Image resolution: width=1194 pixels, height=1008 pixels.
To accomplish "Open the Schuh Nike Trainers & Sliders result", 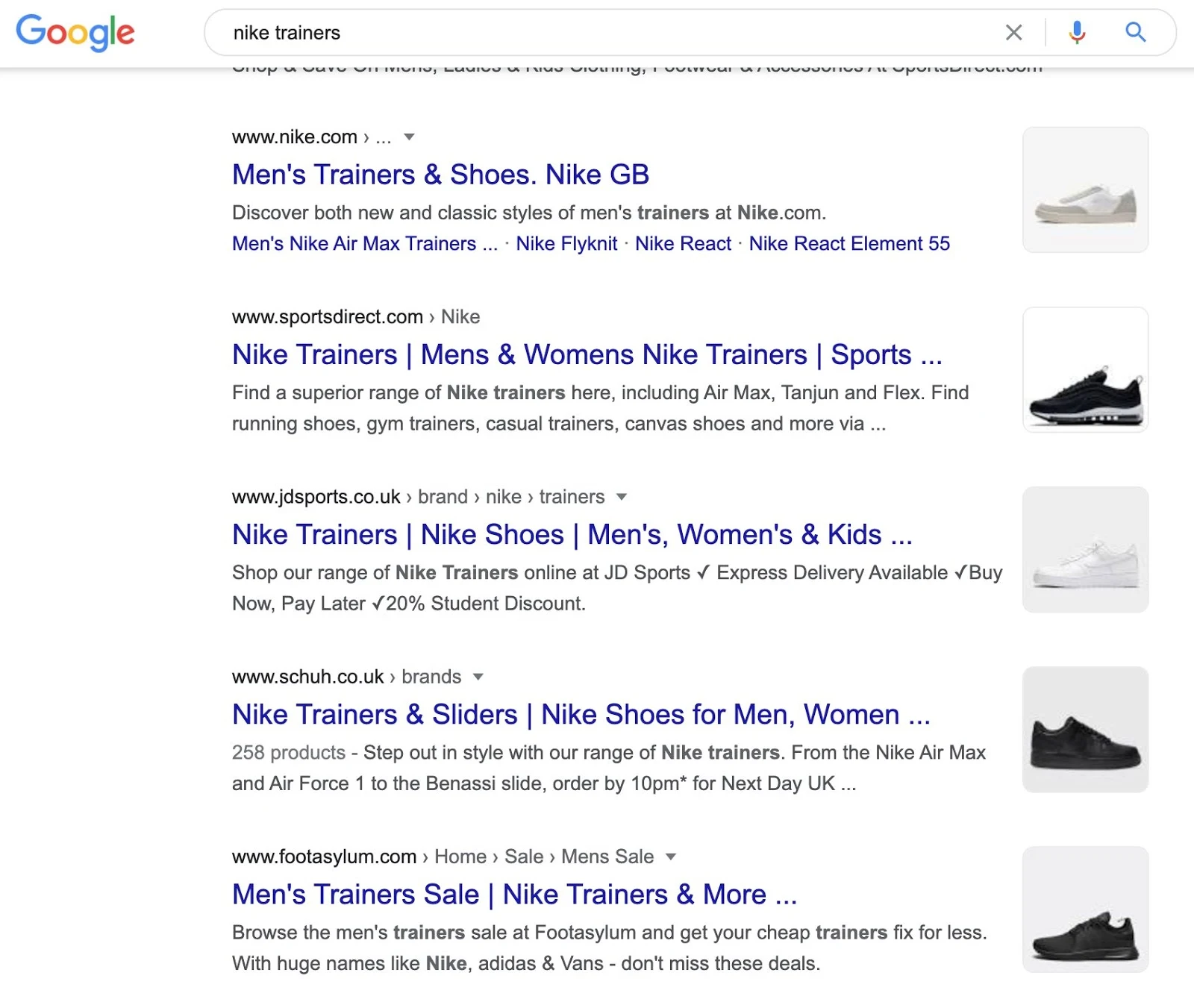I will pos(581,714).
